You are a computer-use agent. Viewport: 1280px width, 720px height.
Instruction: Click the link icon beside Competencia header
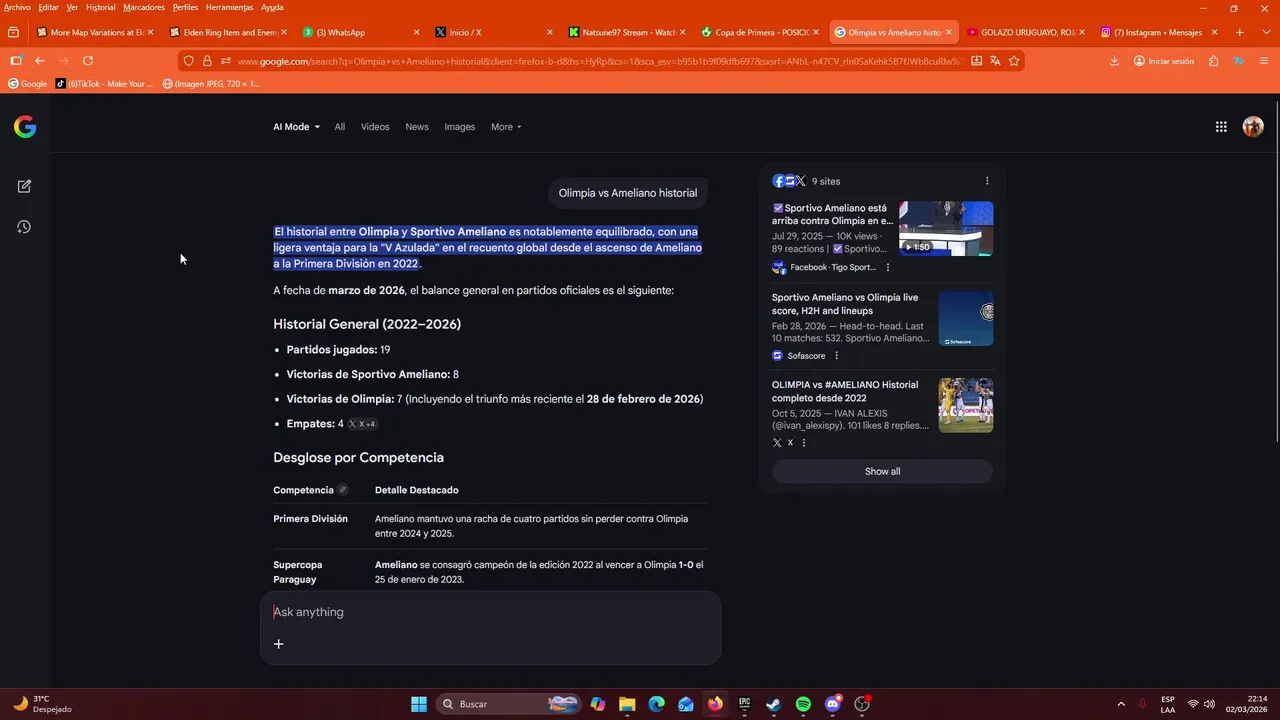point(343,490)
